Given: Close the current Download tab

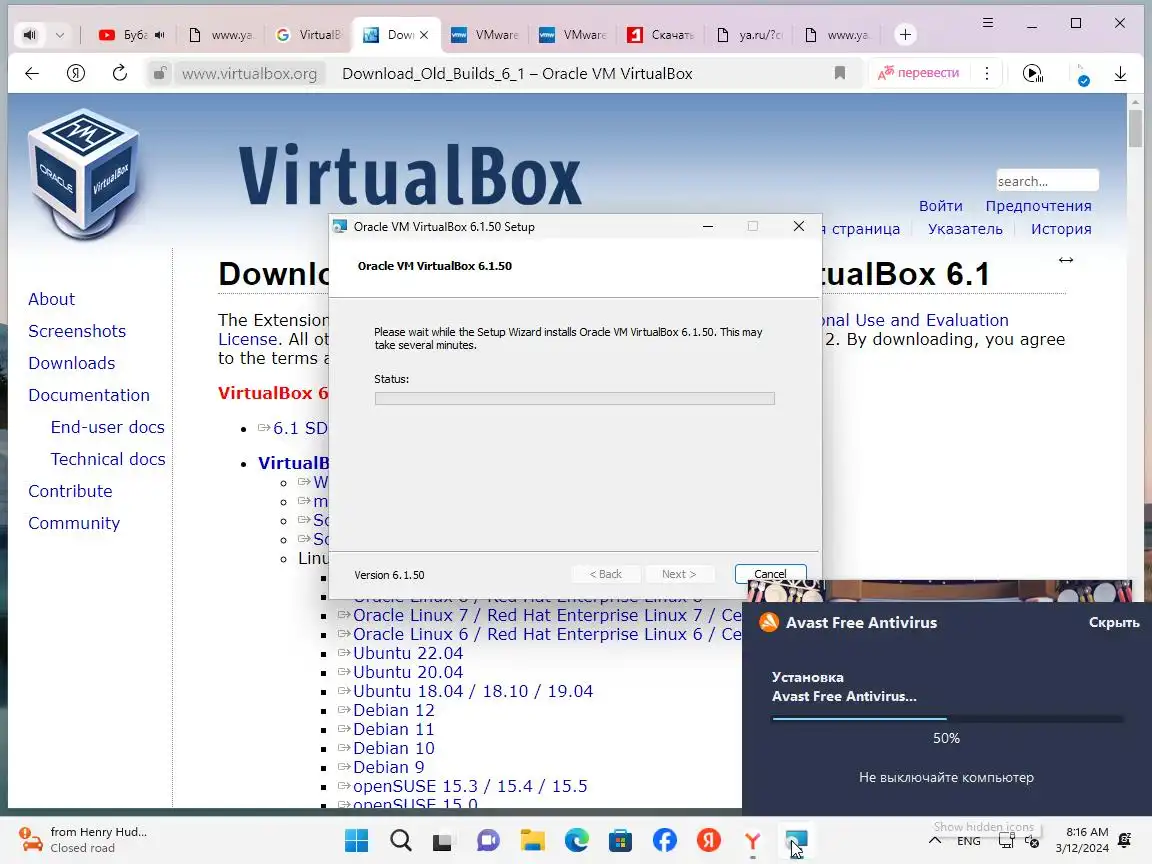Looking at the screenshot, I should [424, 35].
